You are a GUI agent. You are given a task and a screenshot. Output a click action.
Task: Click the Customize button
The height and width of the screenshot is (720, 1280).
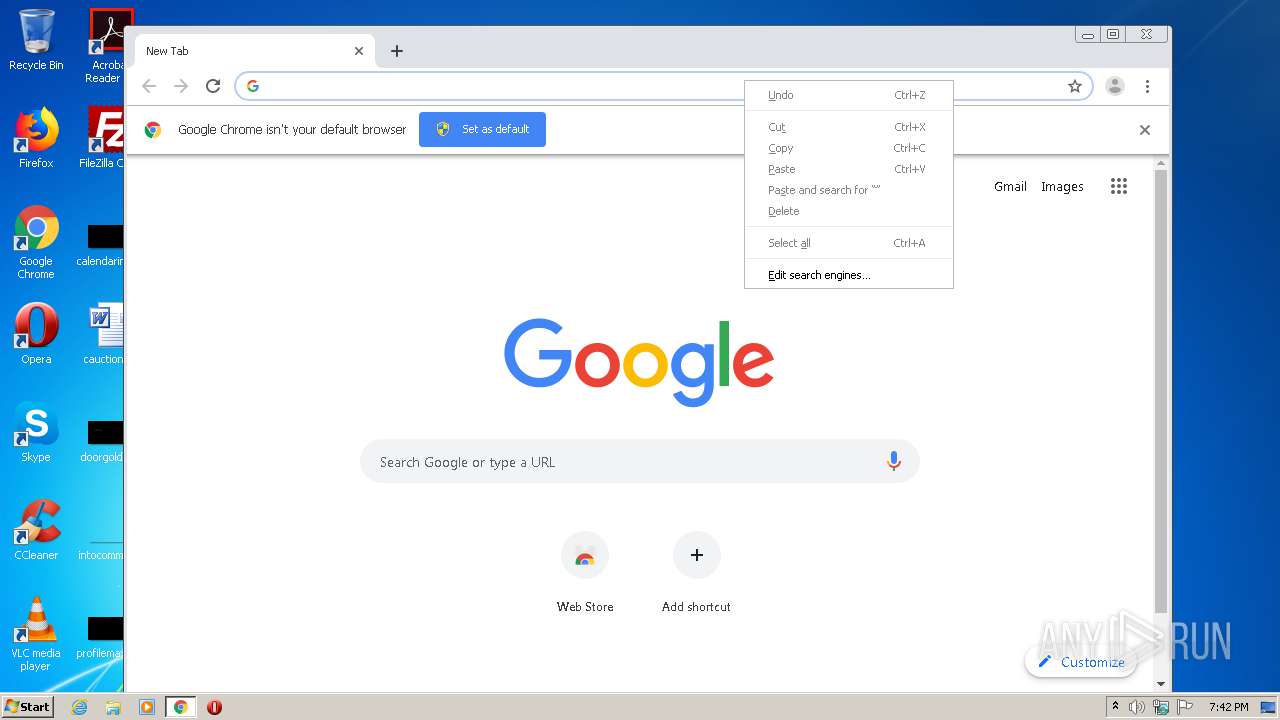tap(1081, 662)
